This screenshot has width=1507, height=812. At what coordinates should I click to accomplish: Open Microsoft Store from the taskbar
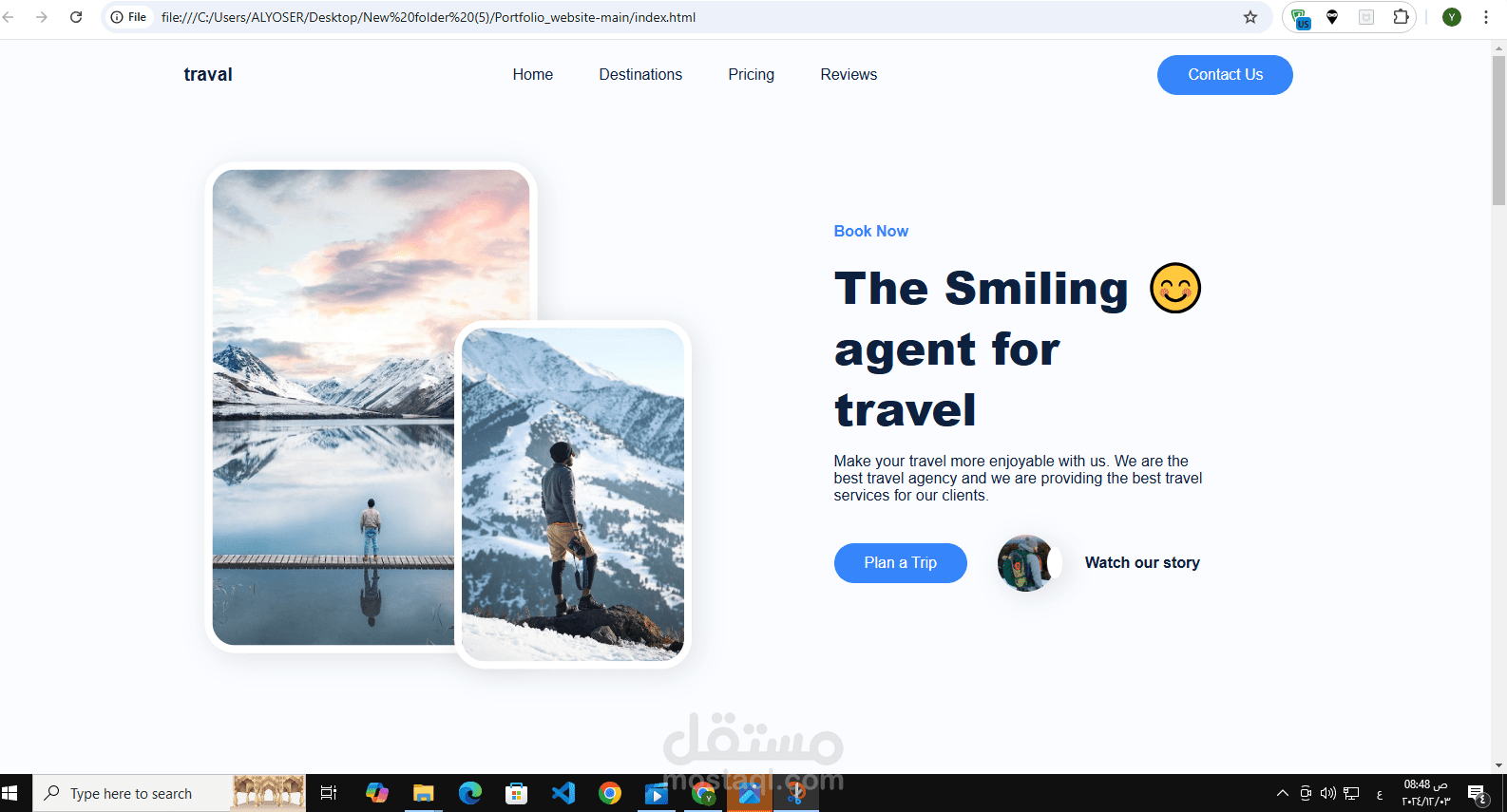tap(517, 793)
